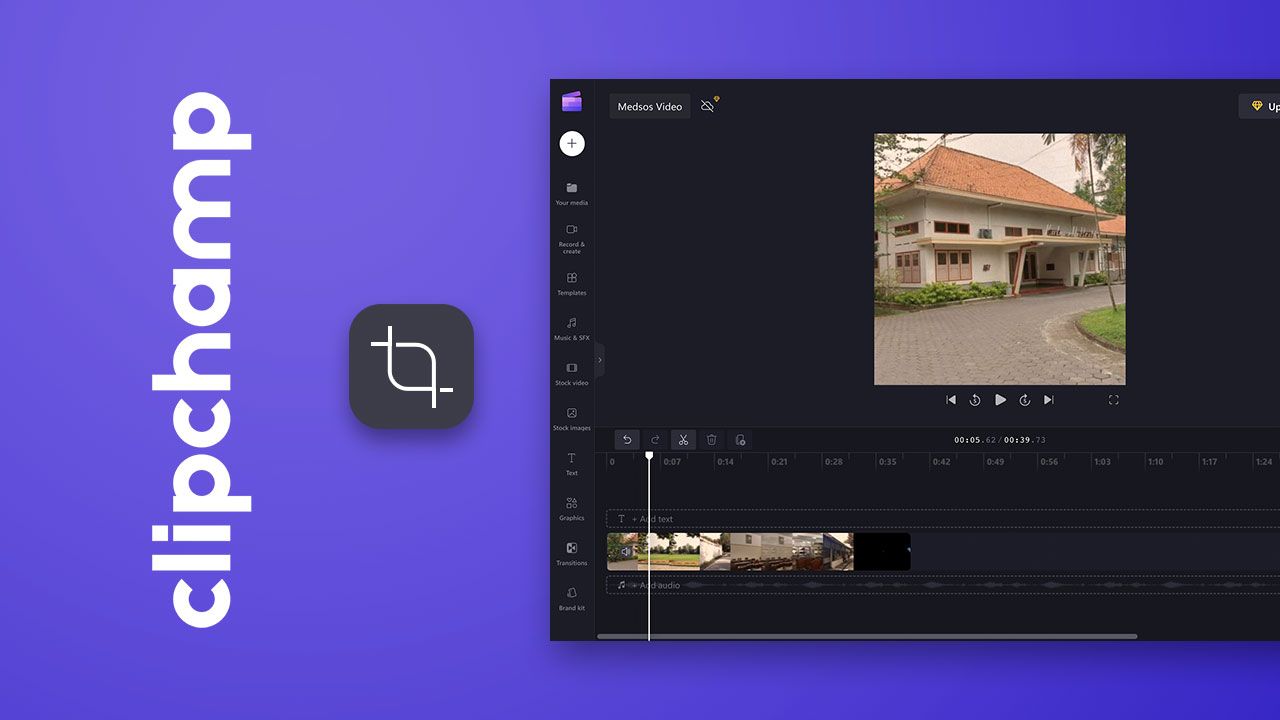Toggle the cloud backup off icon
1280x720 pixels.
pos(708,106)
